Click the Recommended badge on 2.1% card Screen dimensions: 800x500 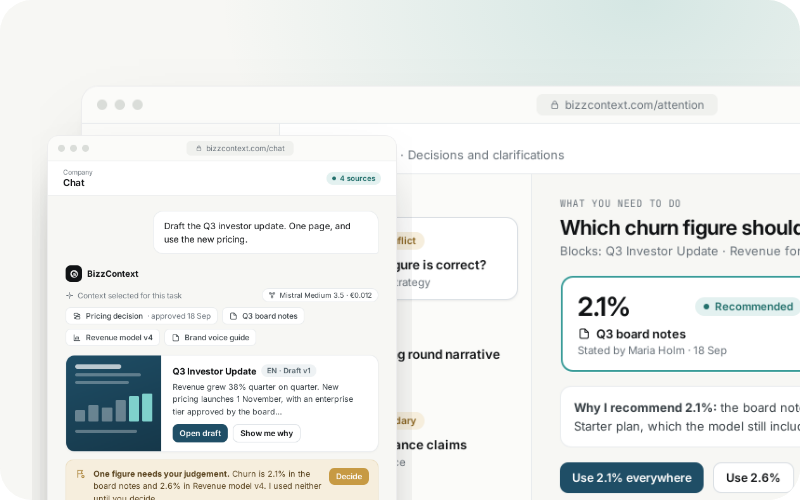(x=746, y=307)
